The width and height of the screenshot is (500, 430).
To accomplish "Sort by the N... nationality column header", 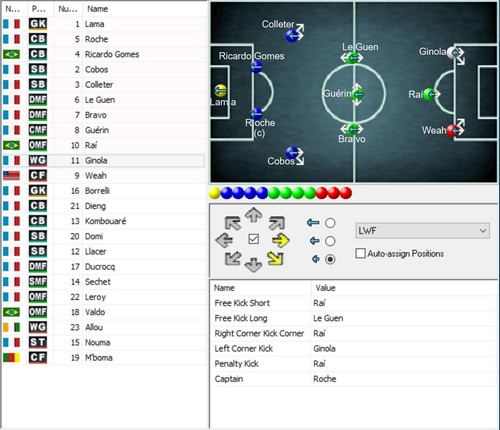I will coord(13,9).
